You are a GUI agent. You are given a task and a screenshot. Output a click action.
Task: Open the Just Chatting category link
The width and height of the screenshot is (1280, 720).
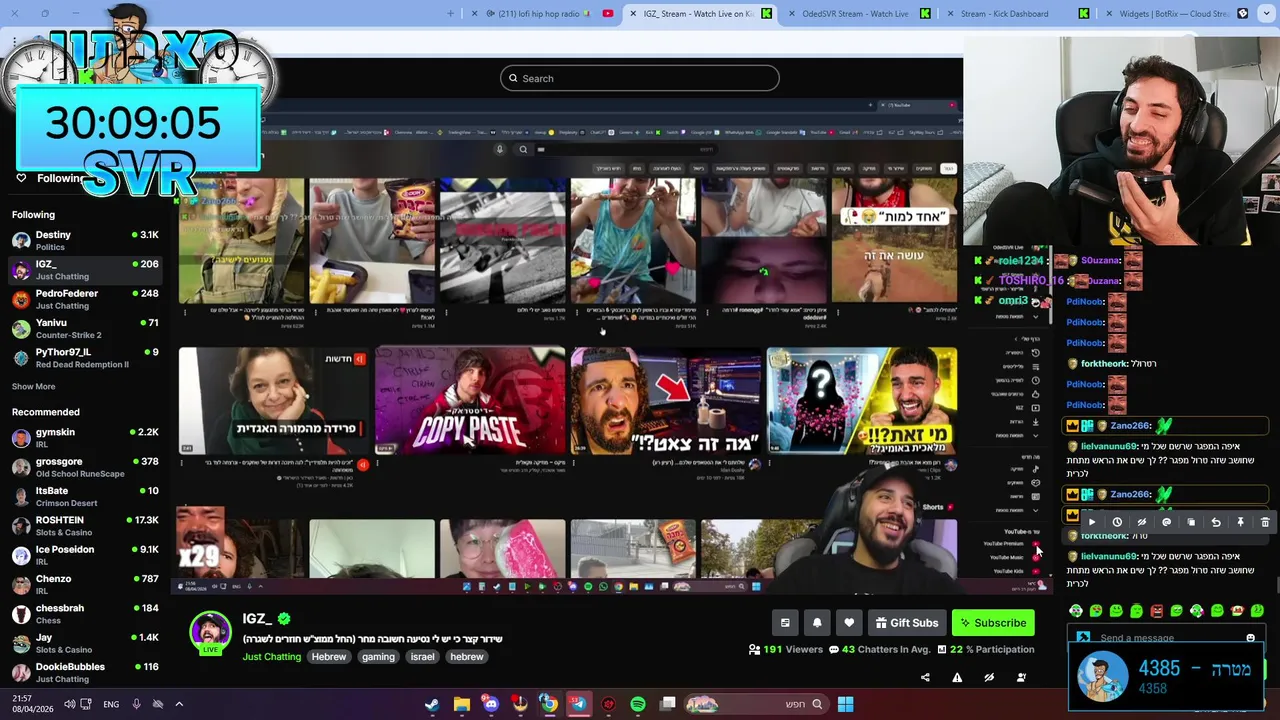[271, 657]
